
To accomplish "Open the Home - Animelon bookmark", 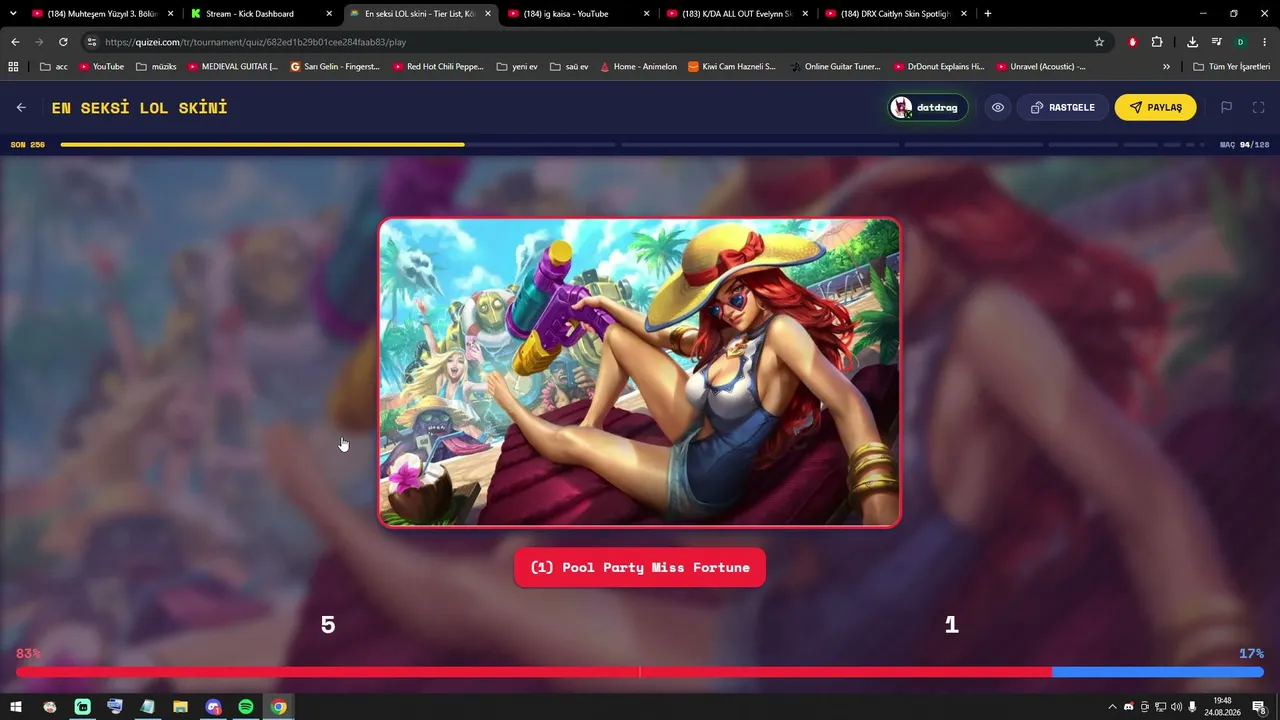I will pos(638,66).
